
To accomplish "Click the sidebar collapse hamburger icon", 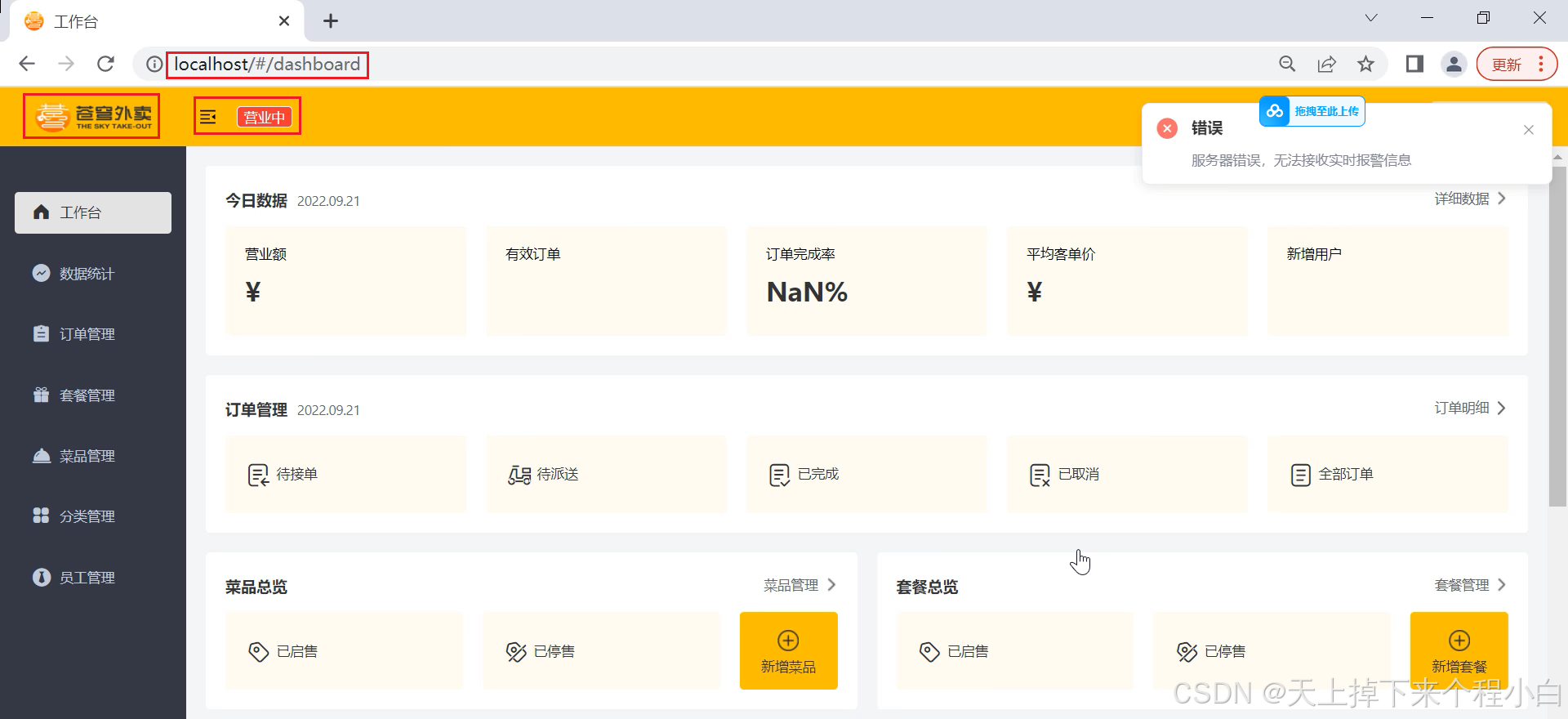I will (208, 117).
